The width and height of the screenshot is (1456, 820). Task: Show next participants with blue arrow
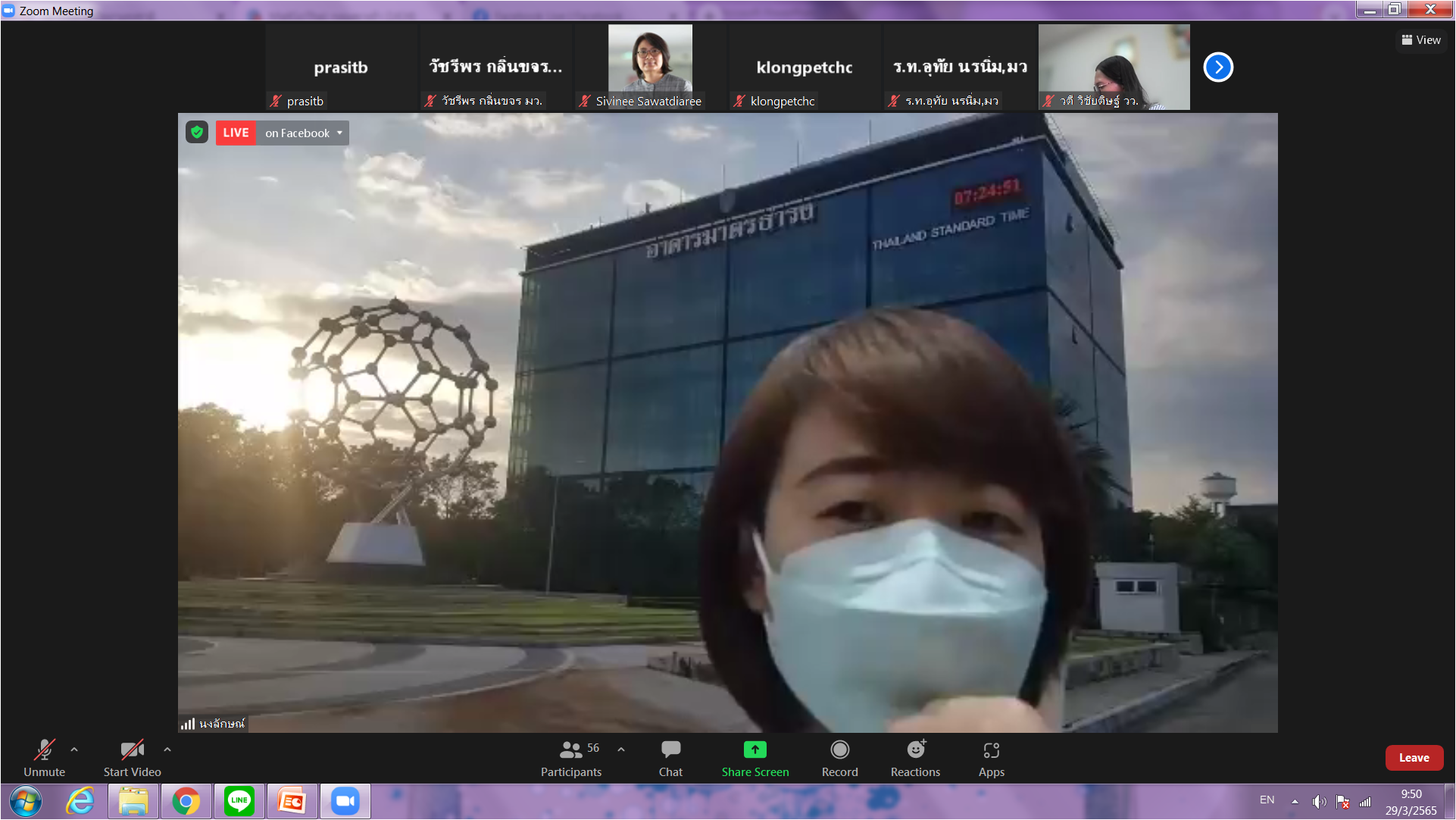1218,67
